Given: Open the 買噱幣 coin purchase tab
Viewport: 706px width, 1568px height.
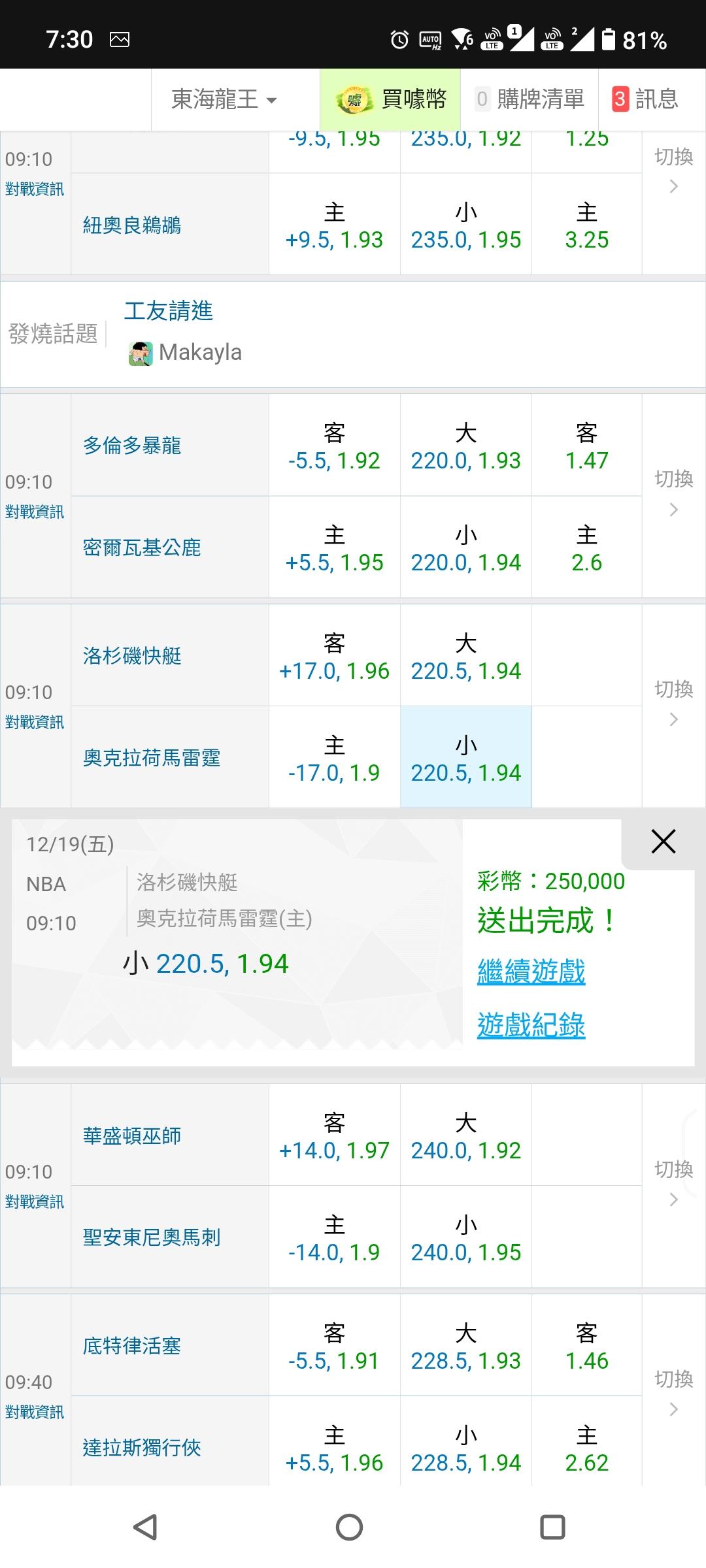Looking at the screenshot, I should [x=391, y=99].
